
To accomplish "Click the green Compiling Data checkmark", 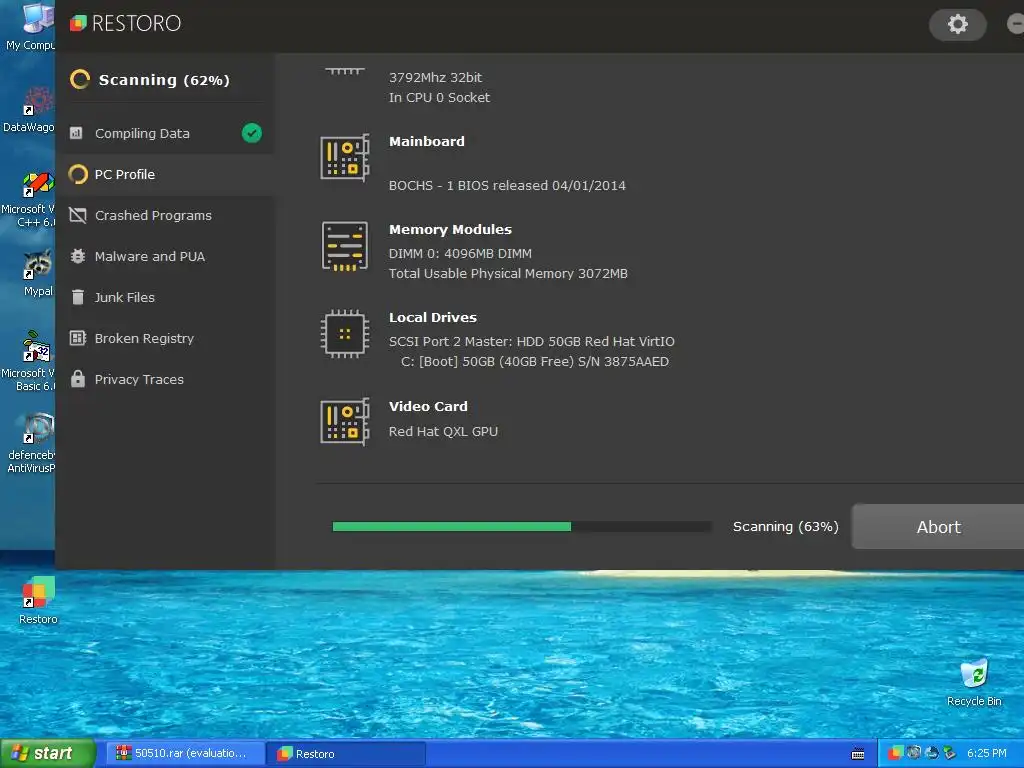I will (251, 133).
